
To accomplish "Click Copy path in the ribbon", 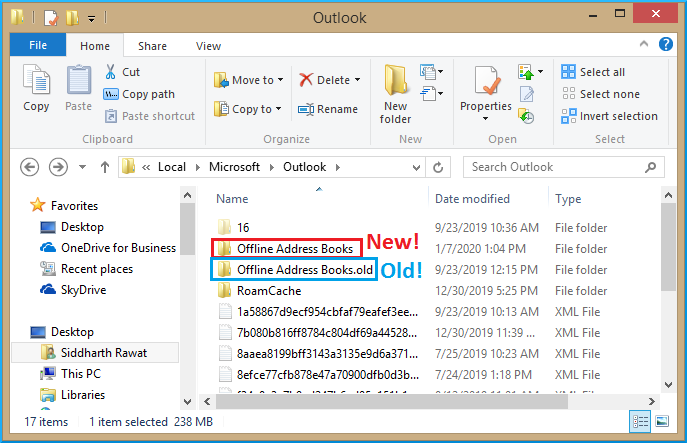I will pyautogui.click(x=139, y=94).
